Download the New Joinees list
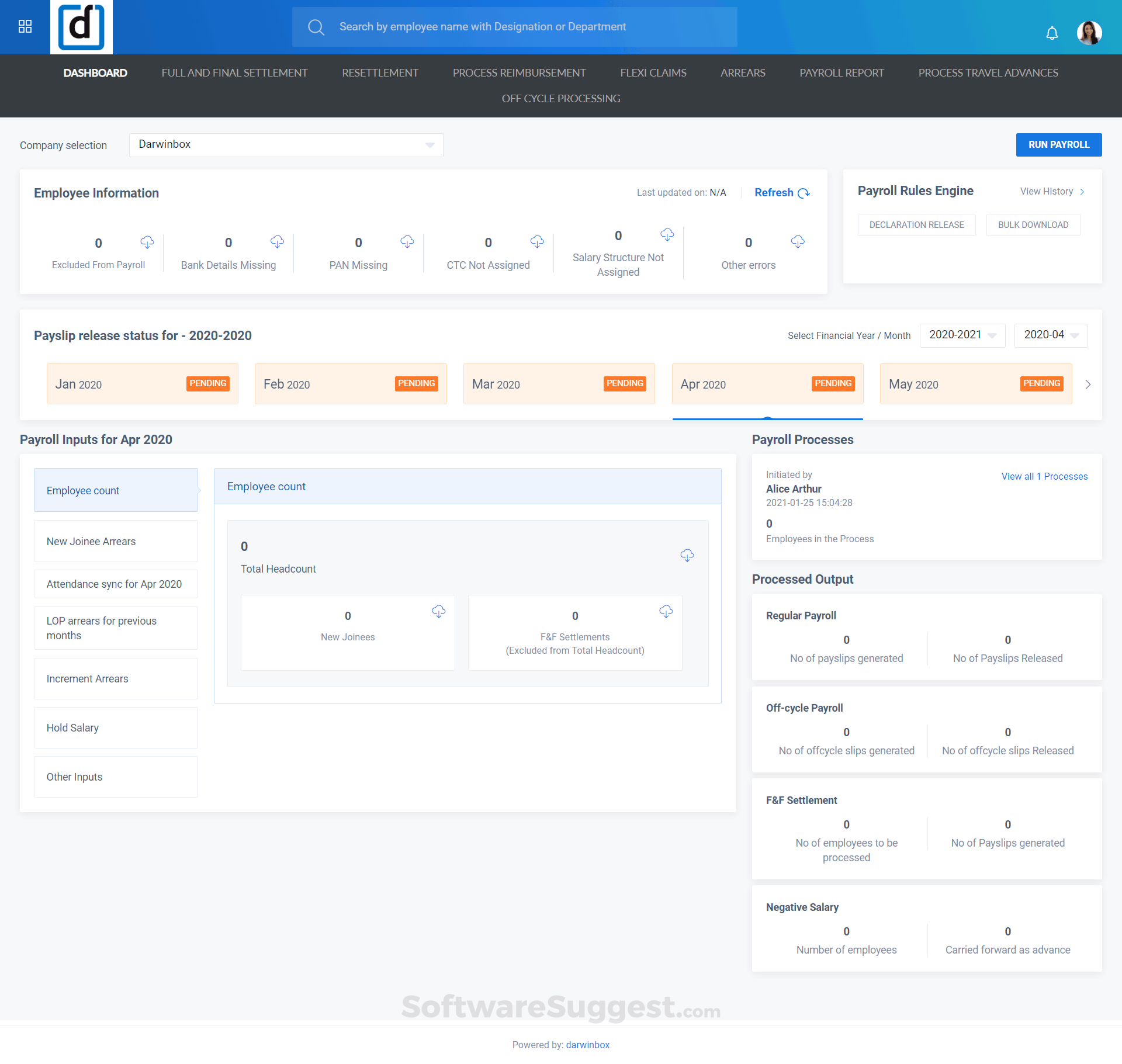This screenshot has height=1064, width=1122. point(439,612)
